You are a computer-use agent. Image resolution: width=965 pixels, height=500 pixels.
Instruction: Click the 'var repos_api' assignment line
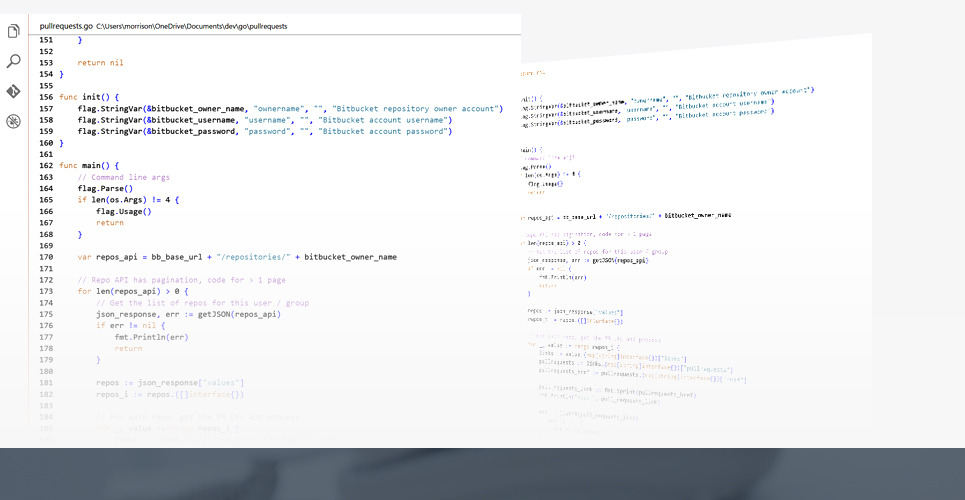(x=236, y=257)
